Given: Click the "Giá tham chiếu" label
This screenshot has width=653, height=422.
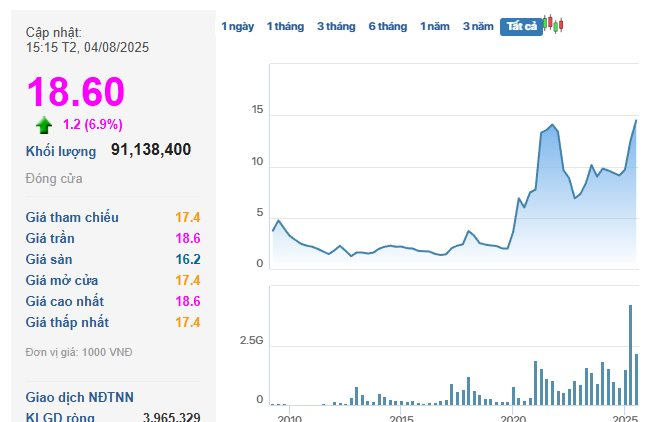Looking at the screenshot, I should pyautogui.click(x=72, y=217).
